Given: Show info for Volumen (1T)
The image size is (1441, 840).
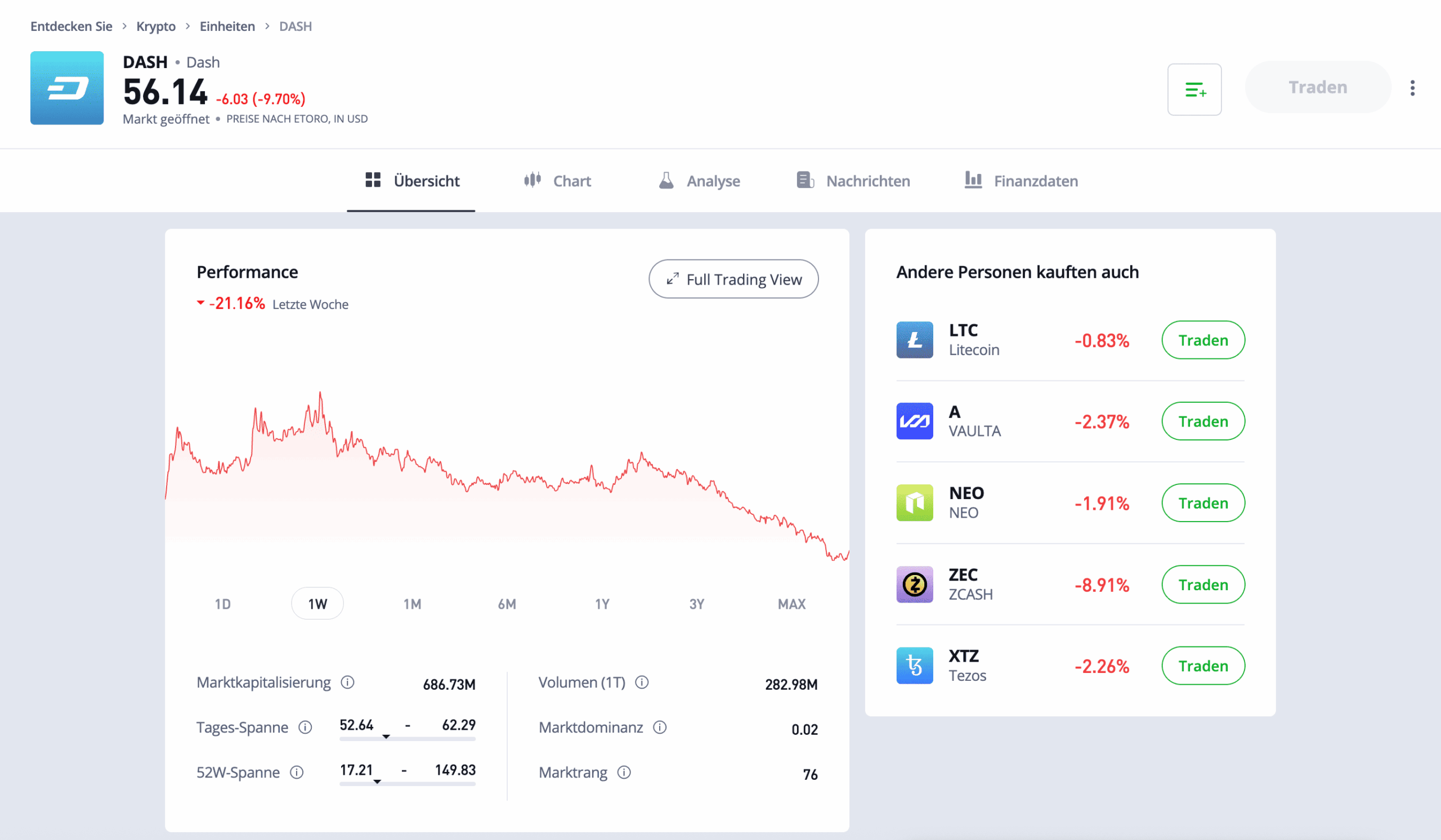Looking at the screenshot, I should (x=642, y=682).
